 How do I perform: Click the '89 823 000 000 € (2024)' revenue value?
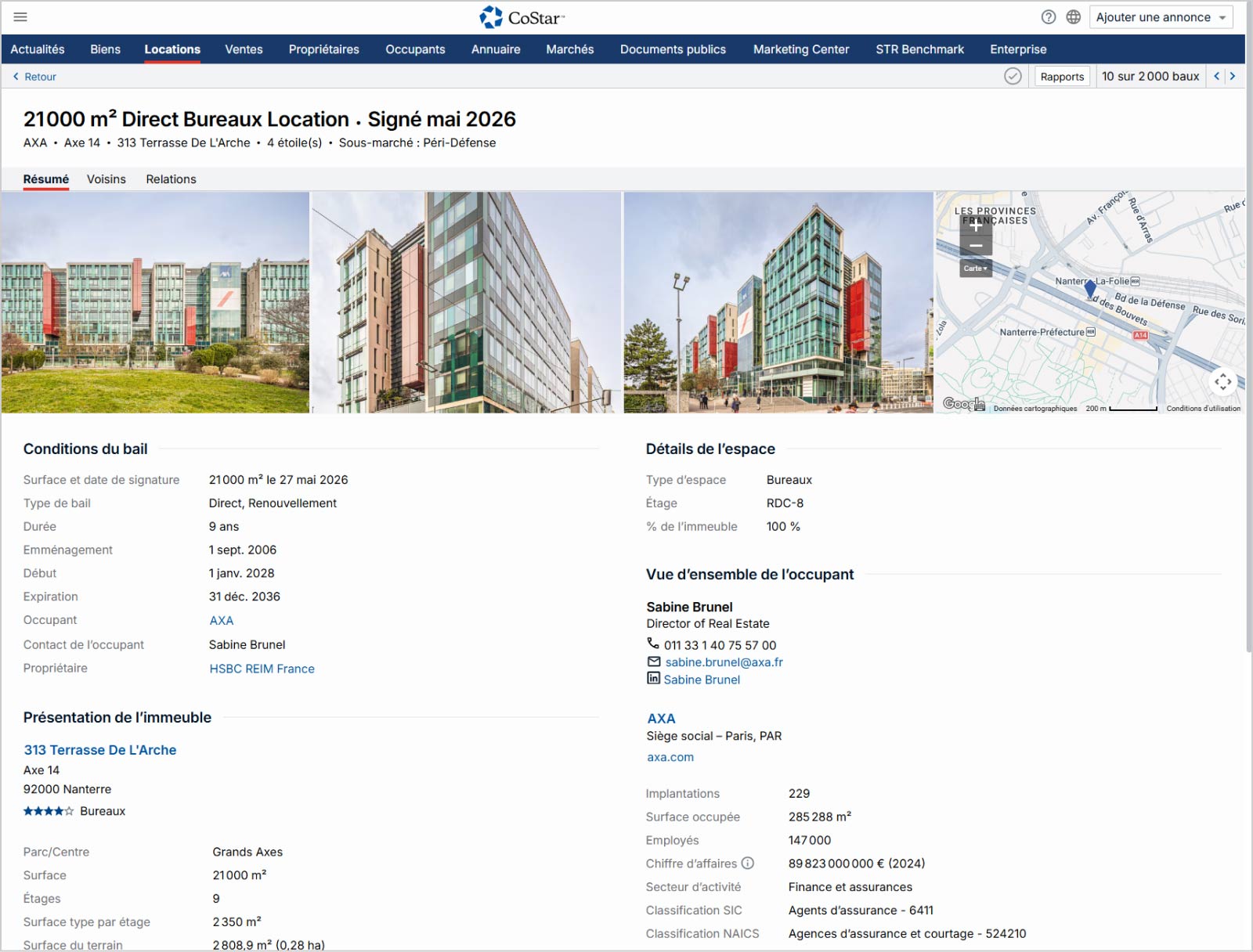pyautogui.click(x=857, y=864)
